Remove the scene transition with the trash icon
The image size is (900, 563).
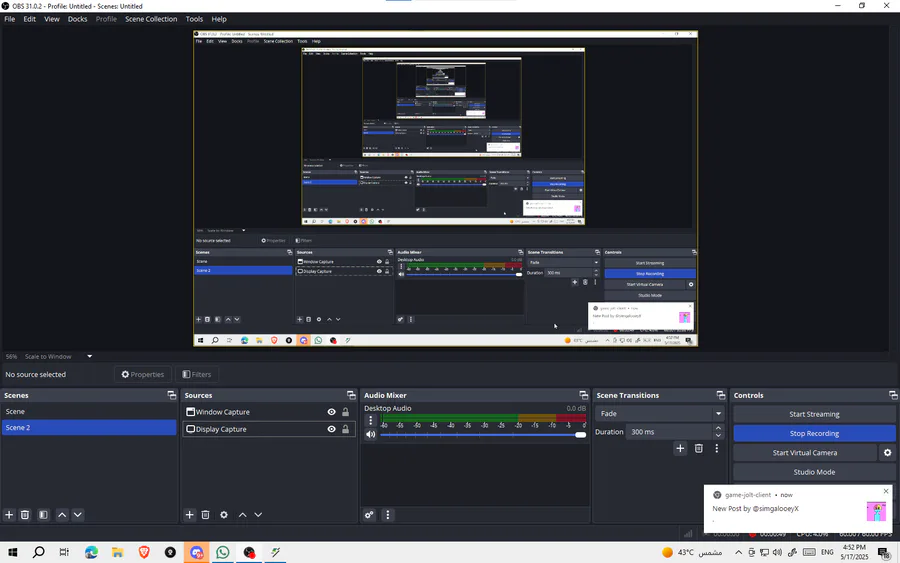coord(699,448)
